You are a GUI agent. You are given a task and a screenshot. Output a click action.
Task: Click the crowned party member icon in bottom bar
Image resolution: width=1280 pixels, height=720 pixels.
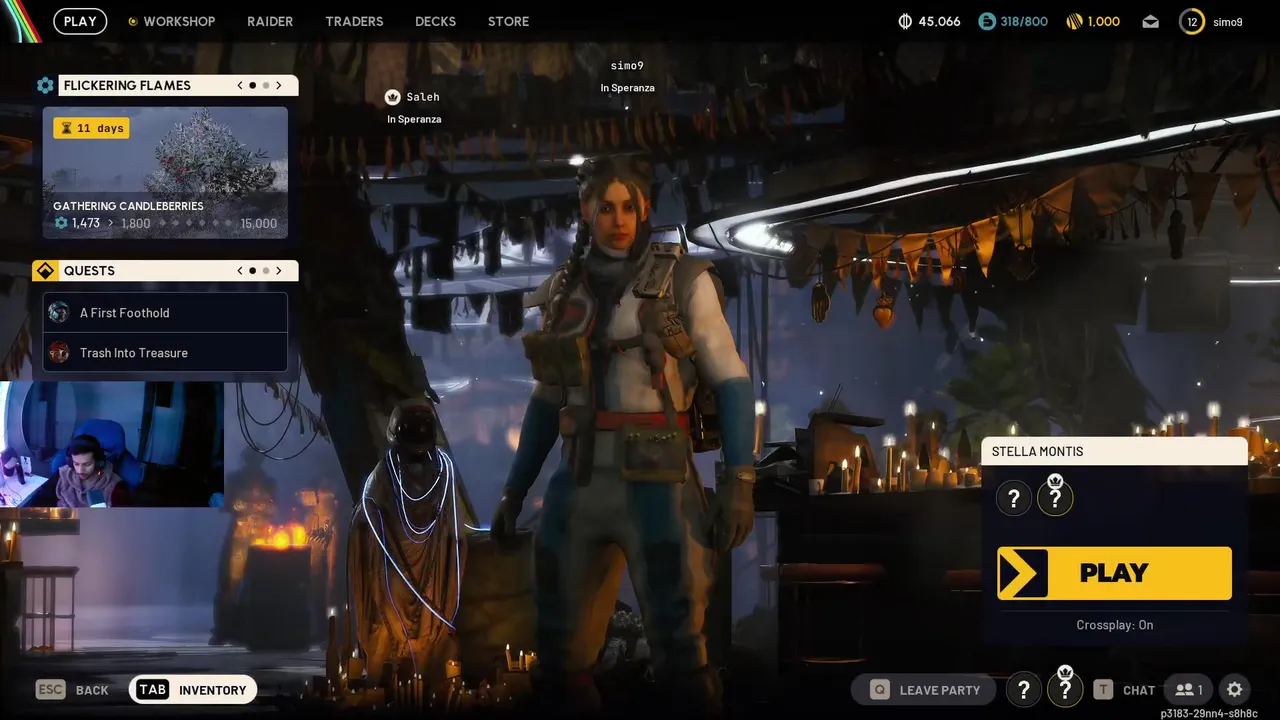click(x=1065, y=688)
